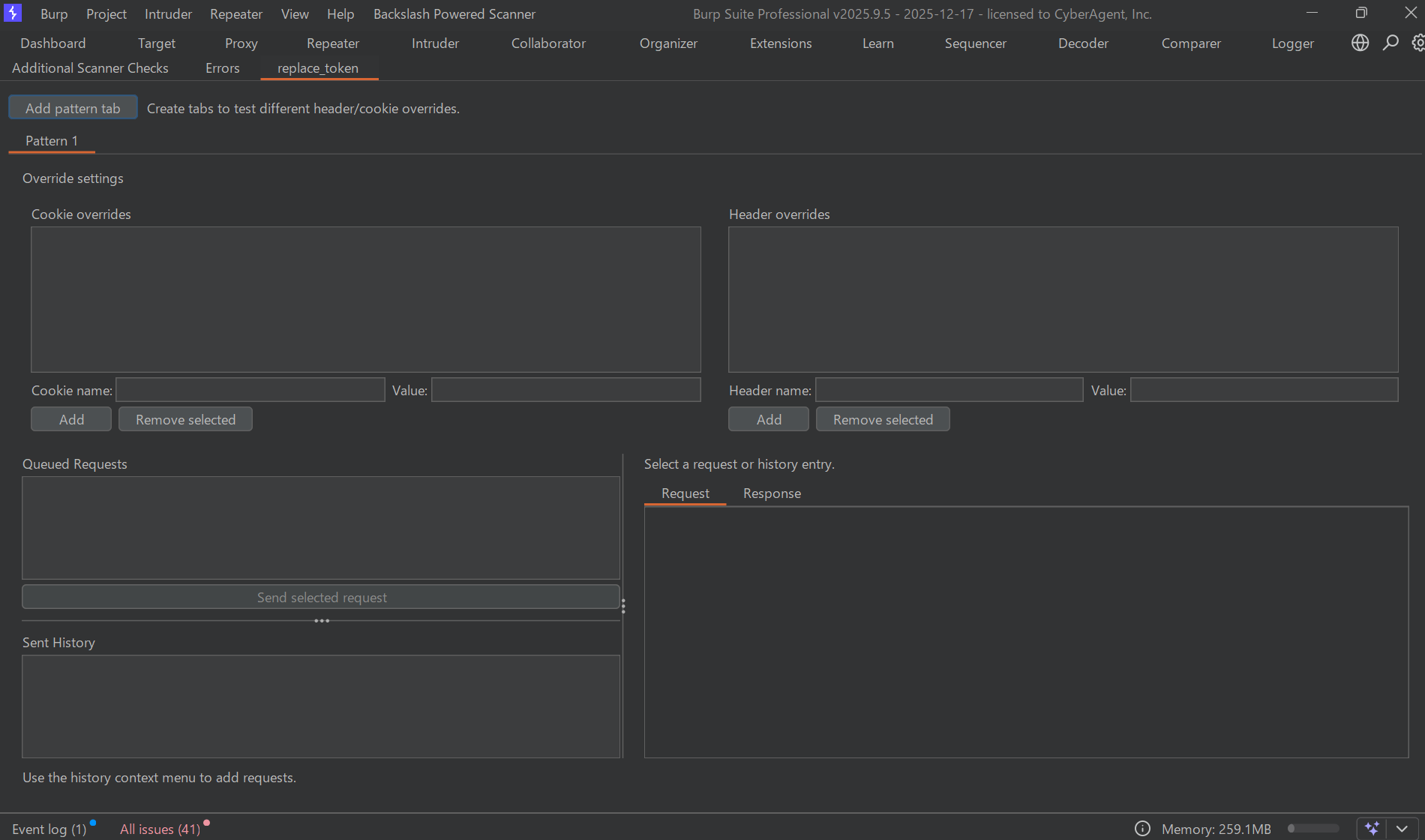Open the Additional Scanner Checks tab

(90, 67)
